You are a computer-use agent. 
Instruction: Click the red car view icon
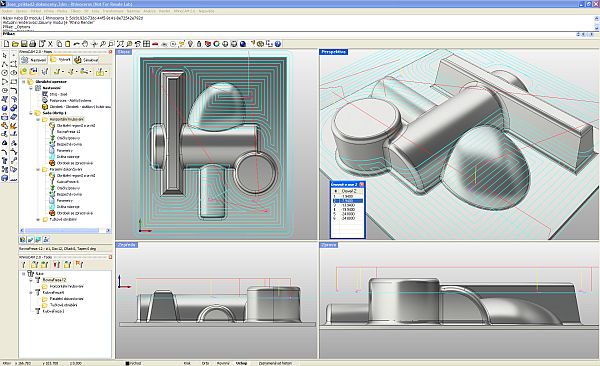[x=155, y=44]
